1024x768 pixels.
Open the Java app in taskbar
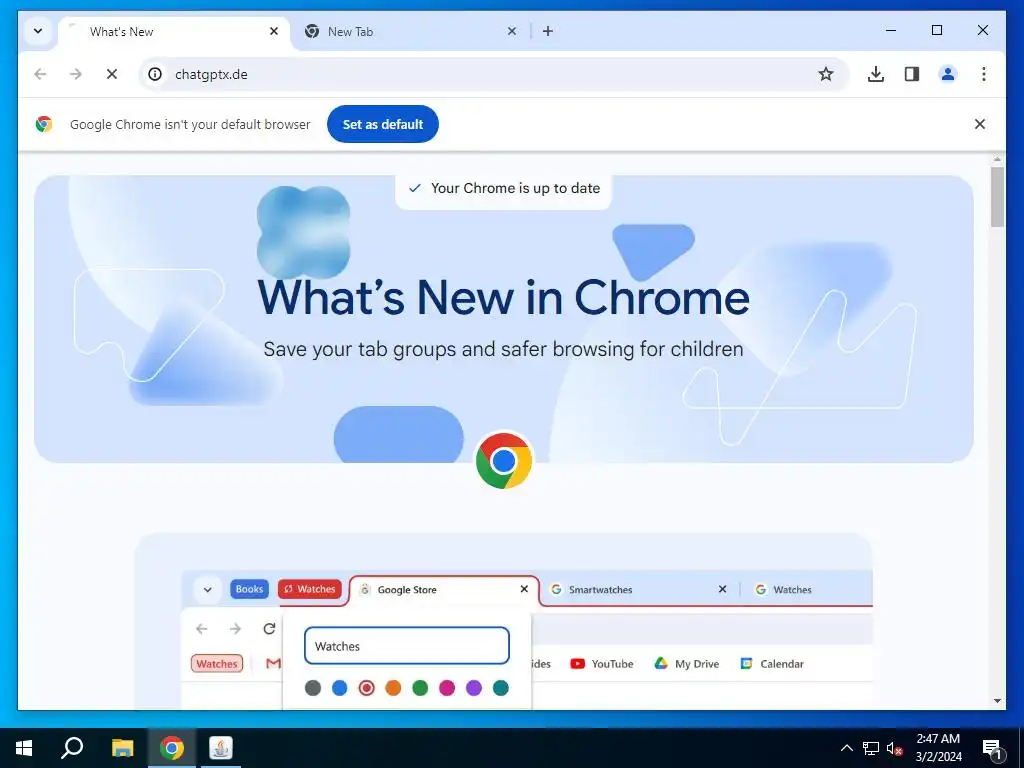tap(221, 748)
